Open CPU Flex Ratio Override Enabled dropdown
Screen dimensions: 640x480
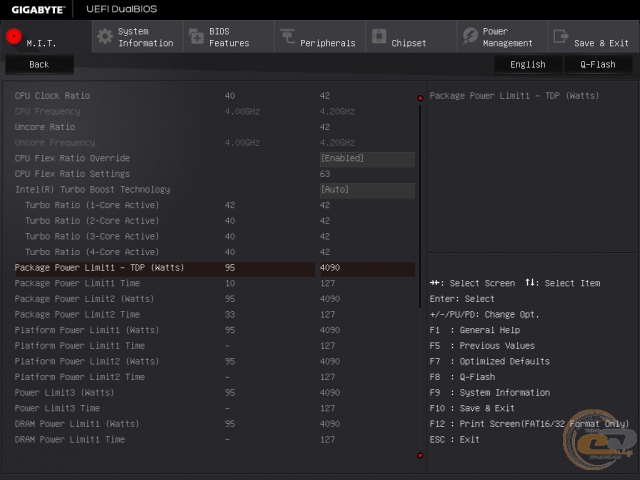click(x=367, y=158)
